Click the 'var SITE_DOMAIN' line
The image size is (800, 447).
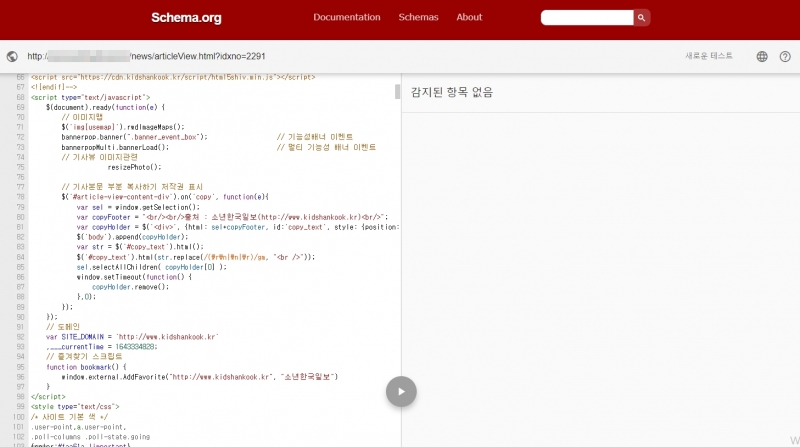(132, 337)
